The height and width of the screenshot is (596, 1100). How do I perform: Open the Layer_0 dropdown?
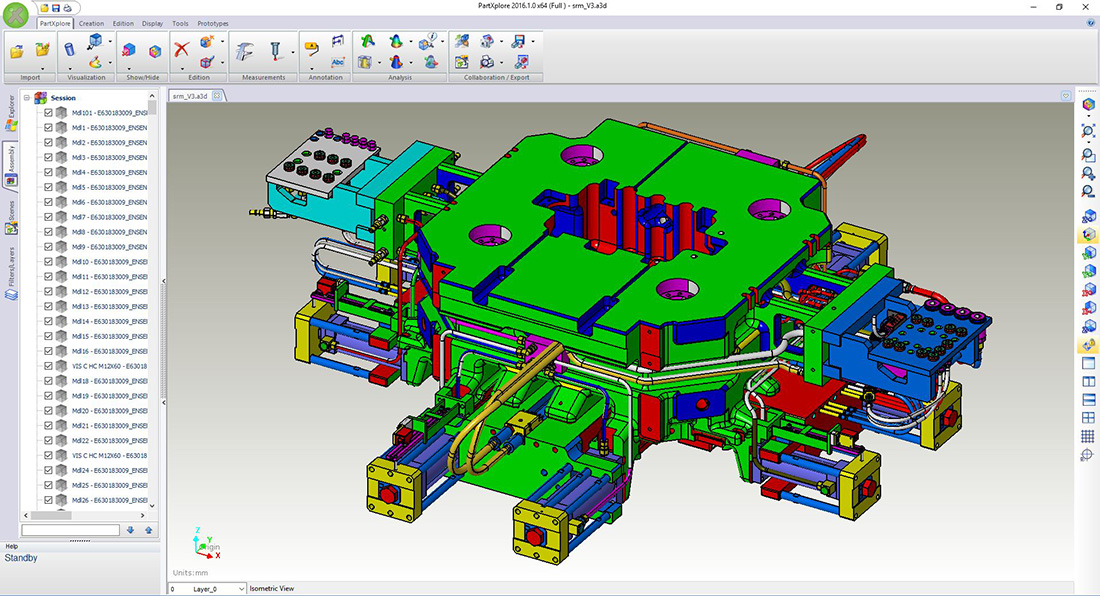[x=242, y=589]
